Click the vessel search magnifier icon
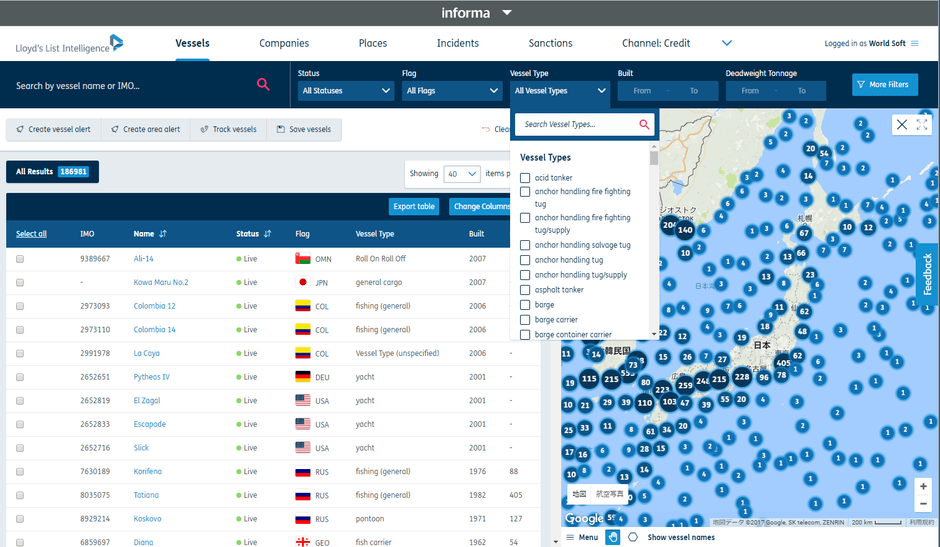 coord(263,85)
